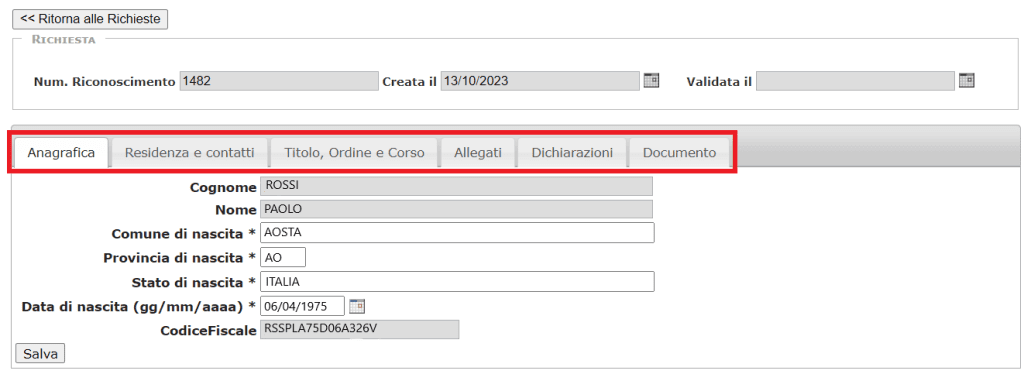Click the Num. Riconoscimento field 1482
1024x374 pixels.
tap(279, 81)
